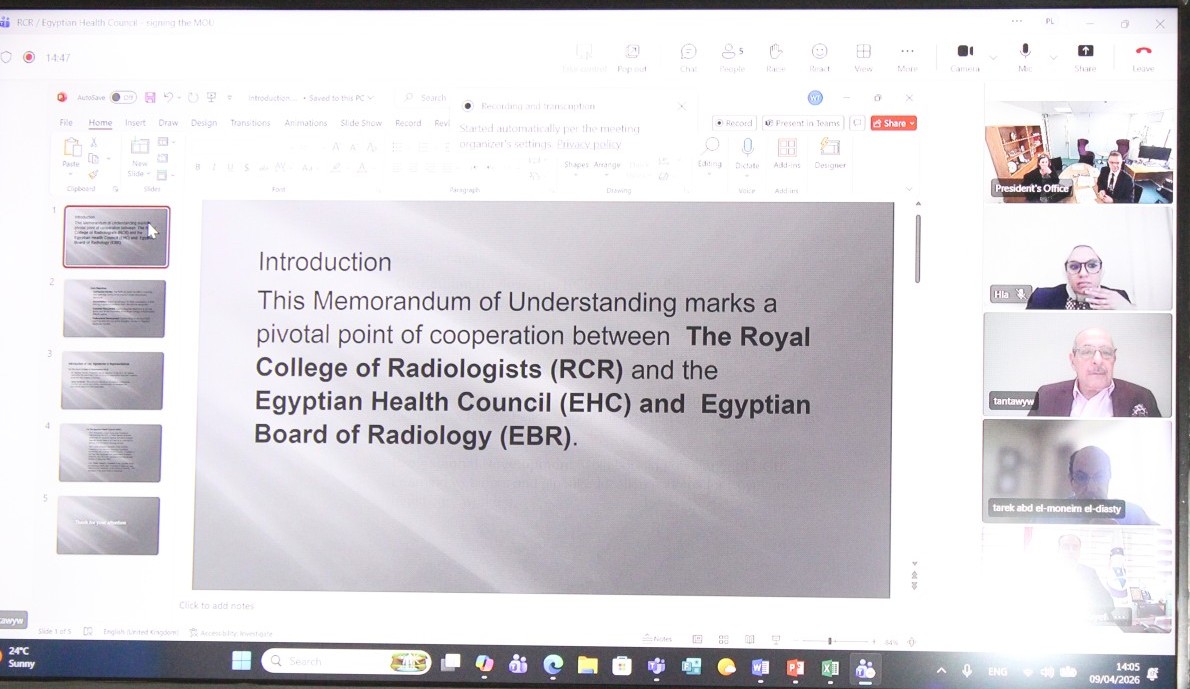Switch to the Draw tab

(168, 123)
